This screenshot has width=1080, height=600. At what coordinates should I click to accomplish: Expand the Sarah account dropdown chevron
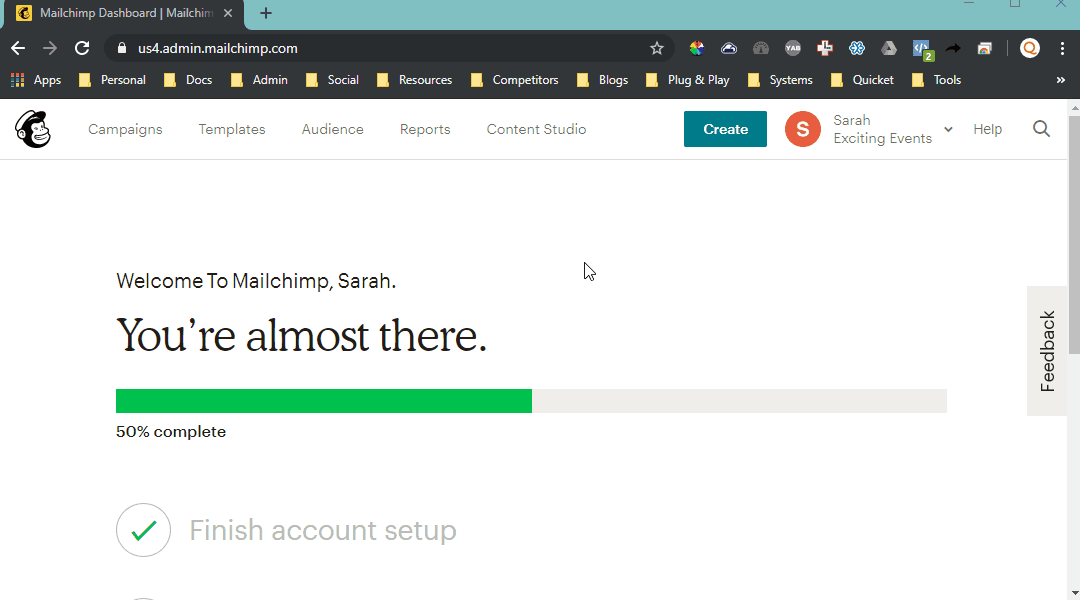(x=948, y=129)
